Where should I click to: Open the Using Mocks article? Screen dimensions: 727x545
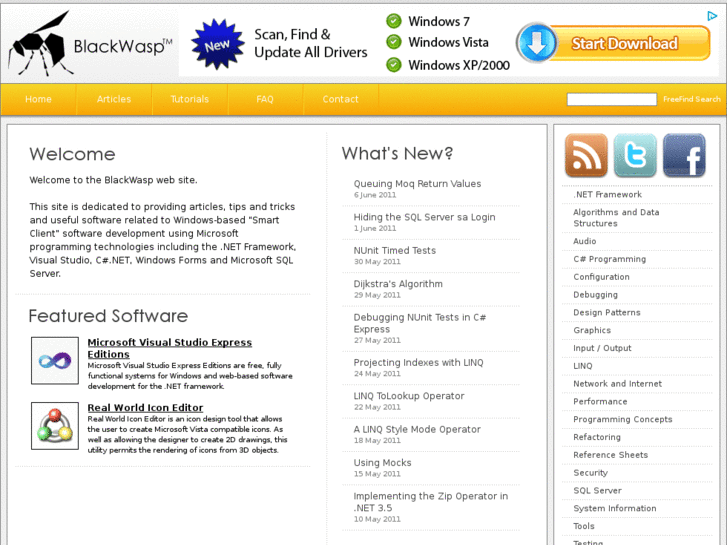tap(383, 463)
